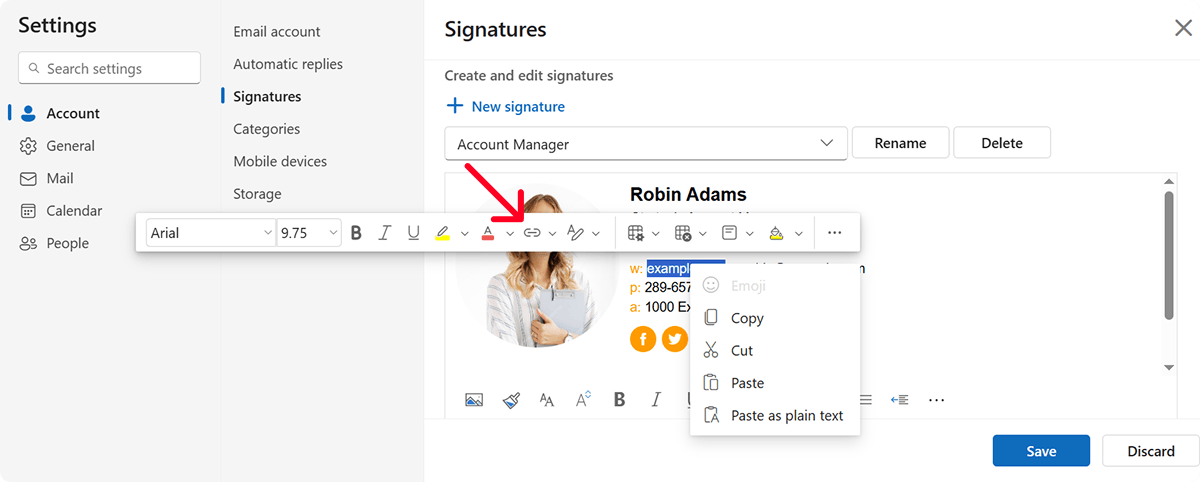Click the Robin Adams name text
The width and height of the screenshot is (1200, 482).
tap(688, 194)
